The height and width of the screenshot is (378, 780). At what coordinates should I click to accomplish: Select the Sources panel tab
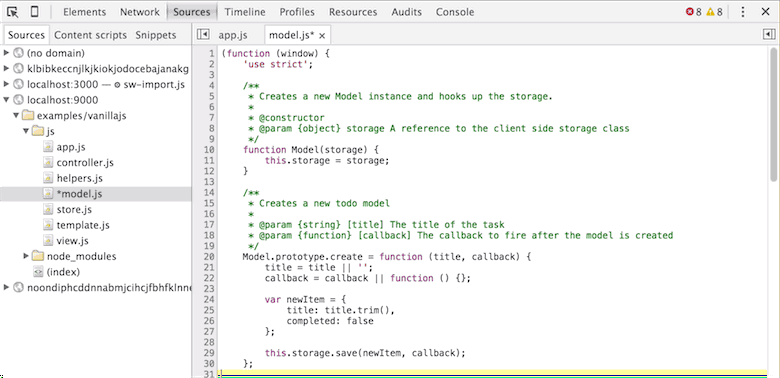192,12
